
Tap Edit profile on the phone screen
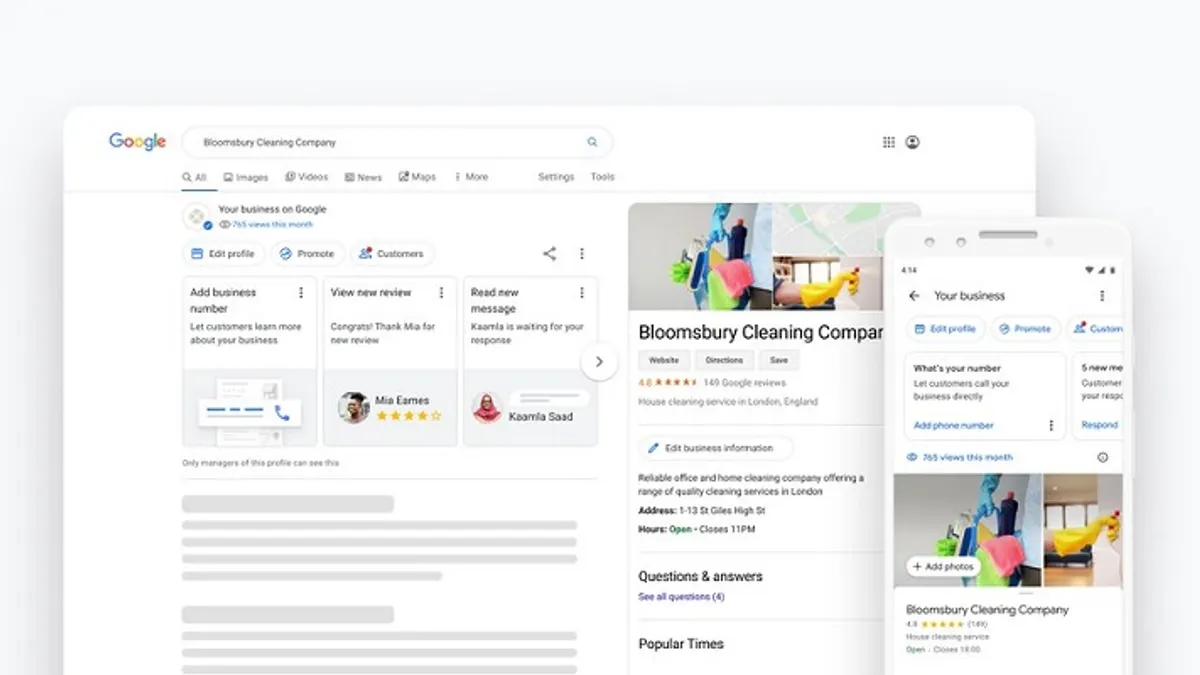pos(945,328)
